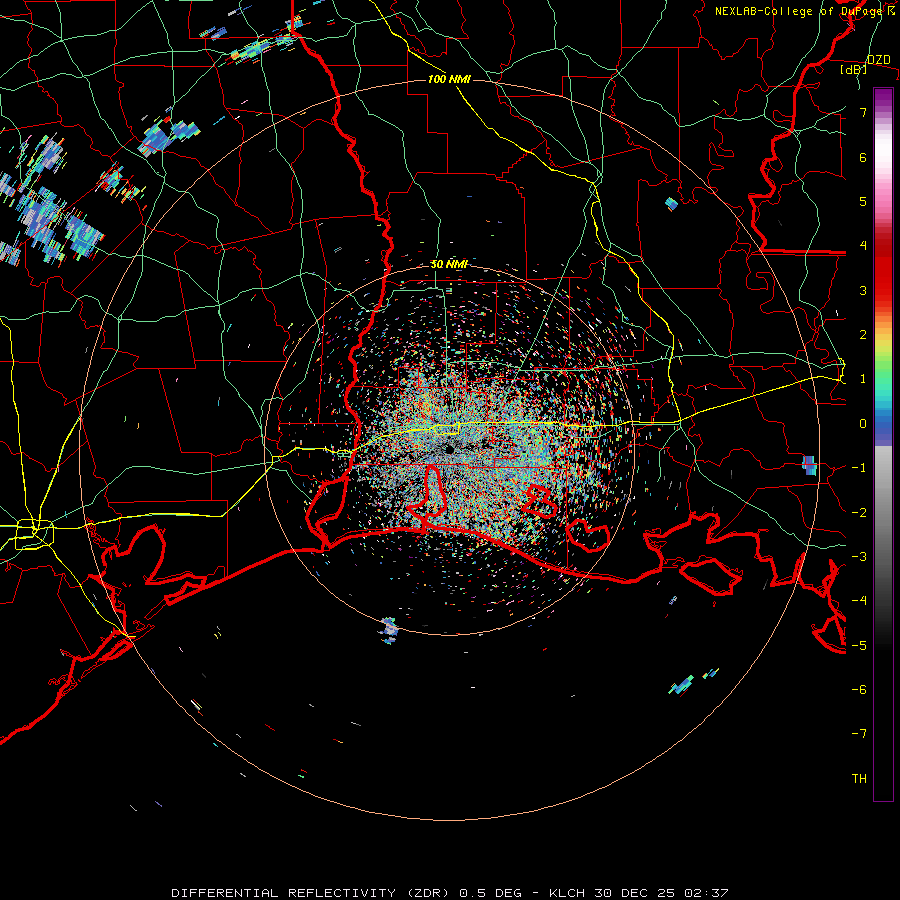
Task: Click the -3 dB scale label
Action: coord(859,557)
